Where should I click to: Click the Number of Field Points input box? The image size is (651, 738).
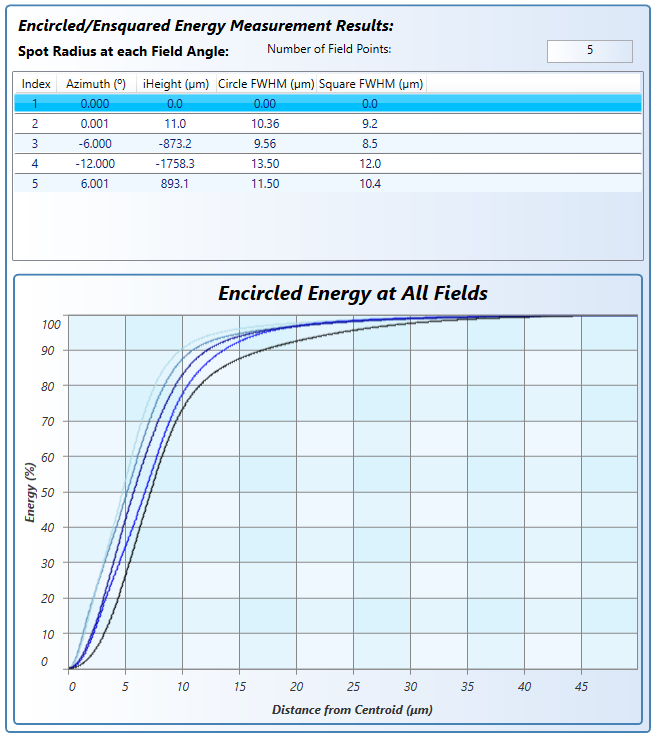589,51
